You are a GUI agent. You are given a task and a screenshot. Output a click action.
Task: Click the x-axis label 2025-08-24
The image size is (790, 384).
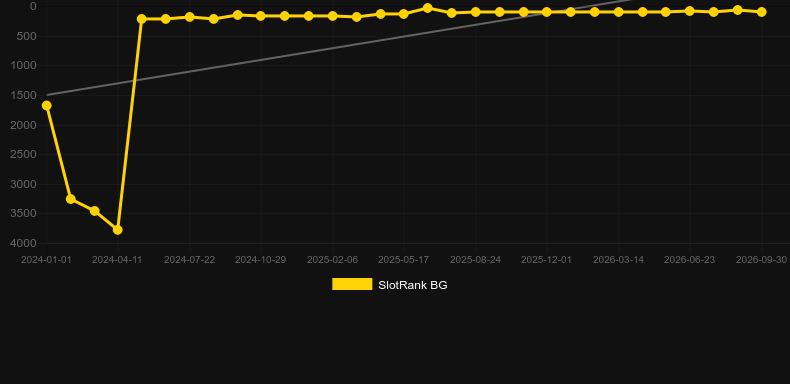click(476, 260)
